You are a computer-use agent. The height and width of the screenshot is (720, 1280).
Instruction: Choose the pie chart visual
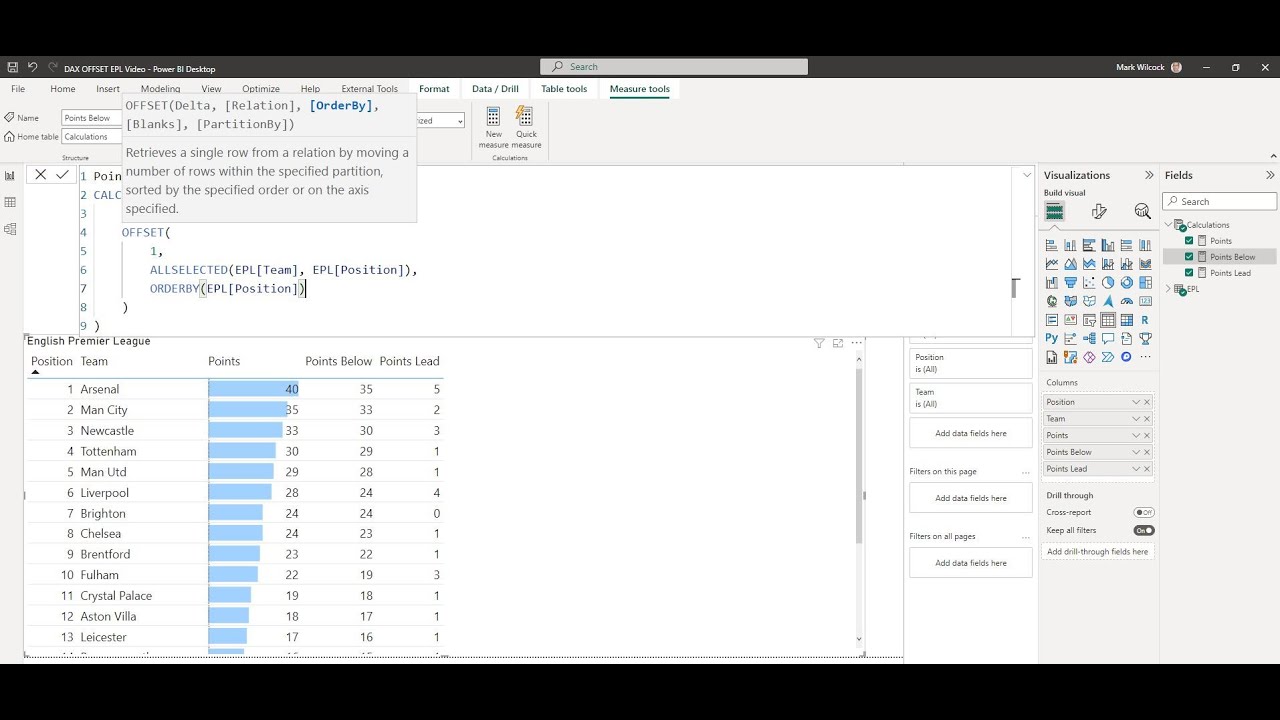1108,283
